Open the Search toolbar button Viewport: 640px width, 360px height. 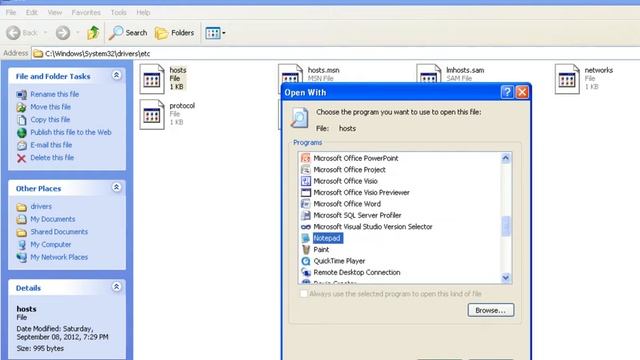click(x=128, y=33)
